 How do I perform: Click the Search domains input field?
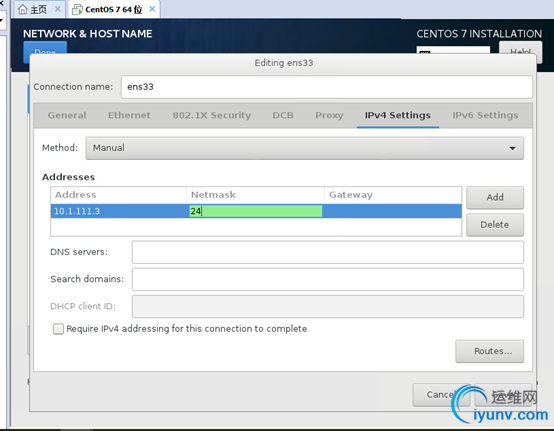[328, 279]
